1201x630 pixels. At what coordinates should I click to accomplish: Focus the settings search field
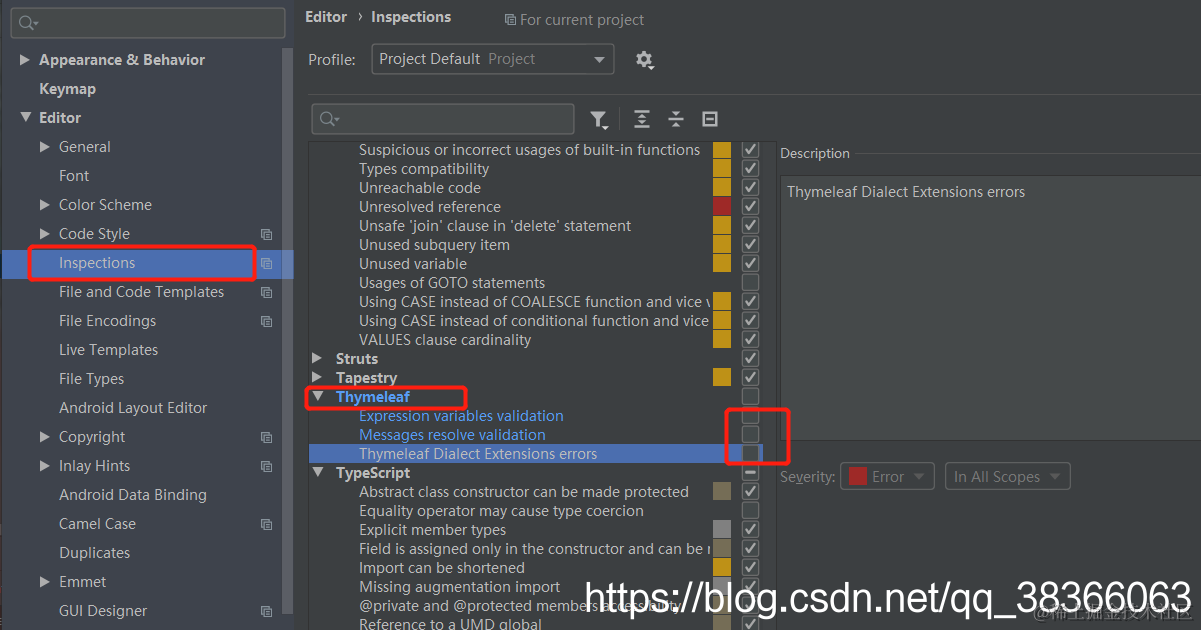point(148,22)
